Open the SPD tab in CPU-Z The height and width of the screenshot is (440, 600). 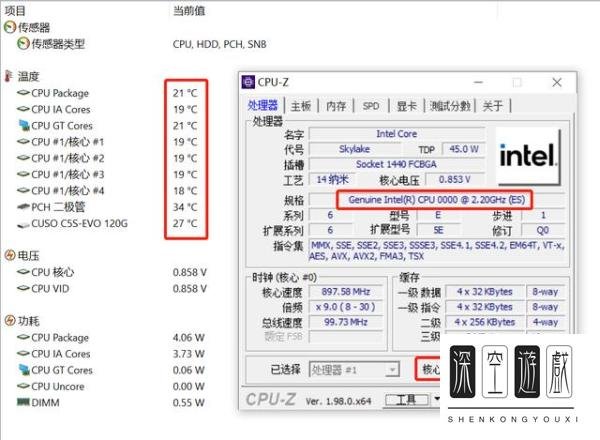point(371,106)
